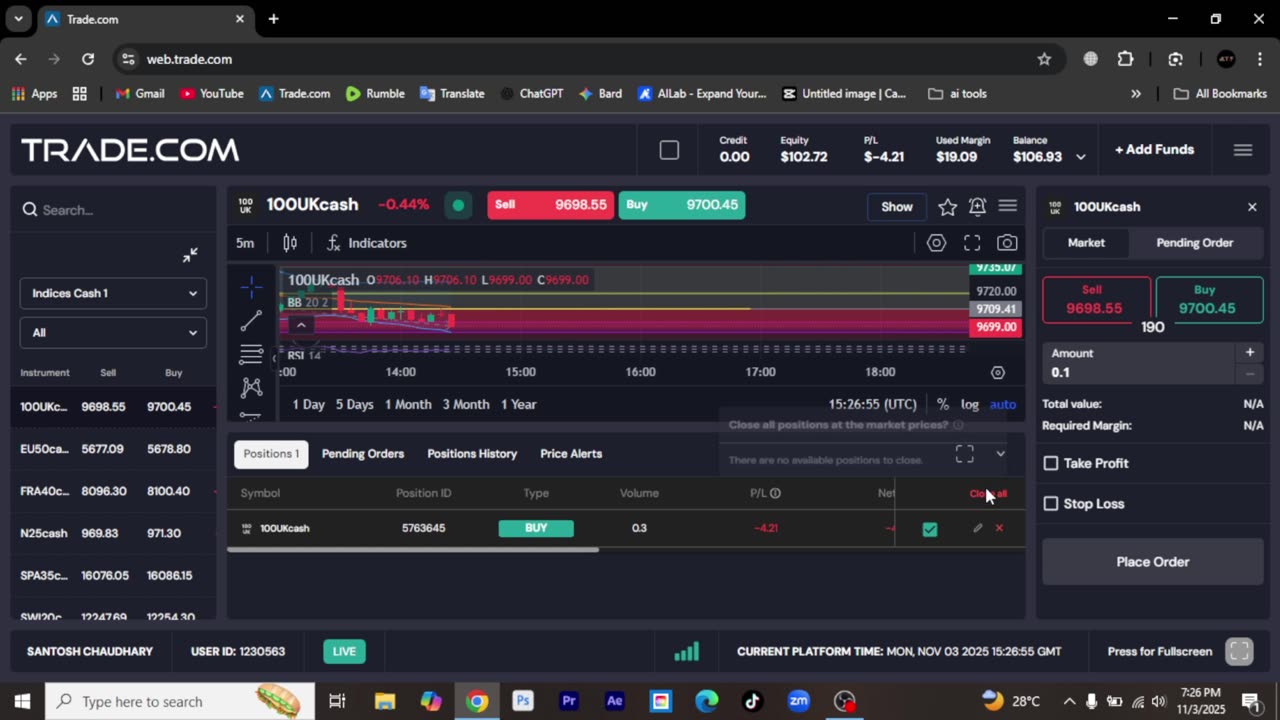
Task: Click Close all positions link
Action: click(x=988, y=493)
